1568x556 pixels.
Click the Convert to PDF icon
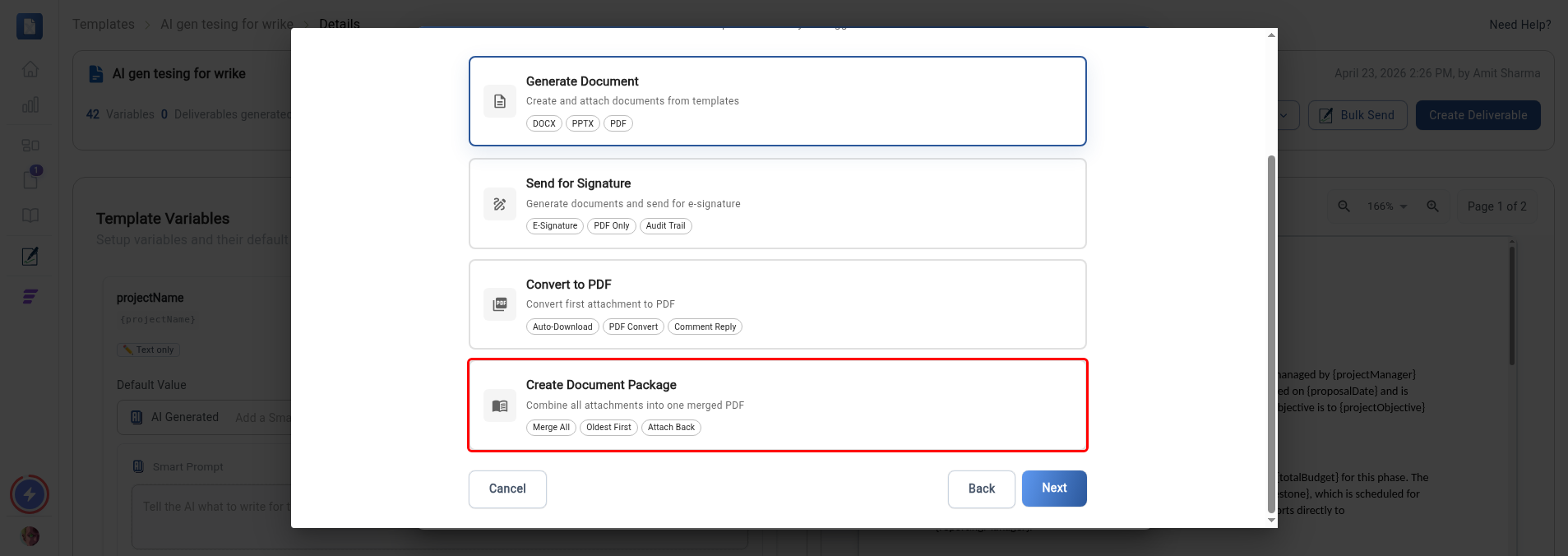click(x=499, y=304)
